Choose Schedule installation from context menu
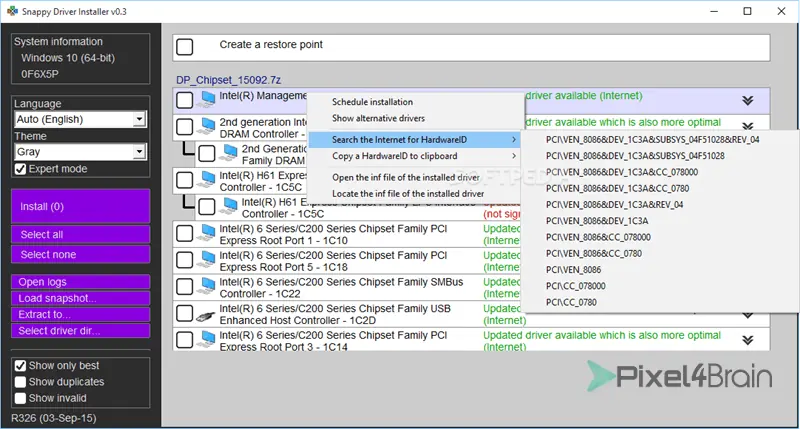This screenshot has height=429, width=800. [x=372, y=102]
